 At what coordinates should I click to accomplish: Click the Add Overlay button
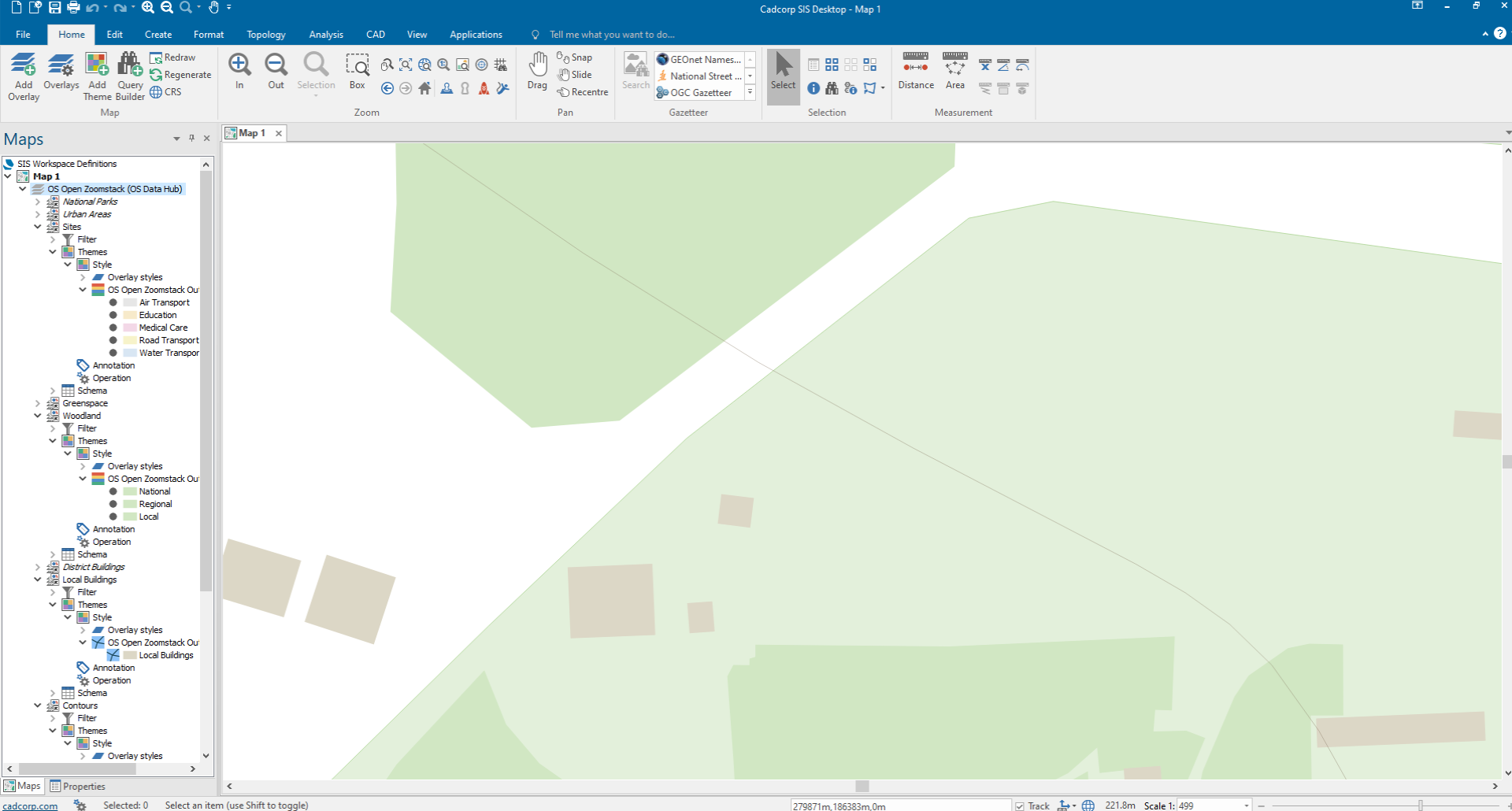pyautogui.click(x=24, y=76)
